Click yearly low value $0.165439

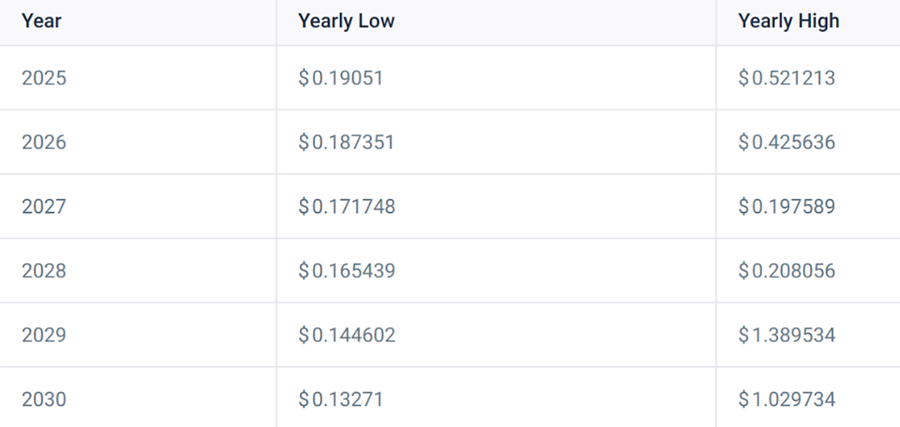point(347,270)
